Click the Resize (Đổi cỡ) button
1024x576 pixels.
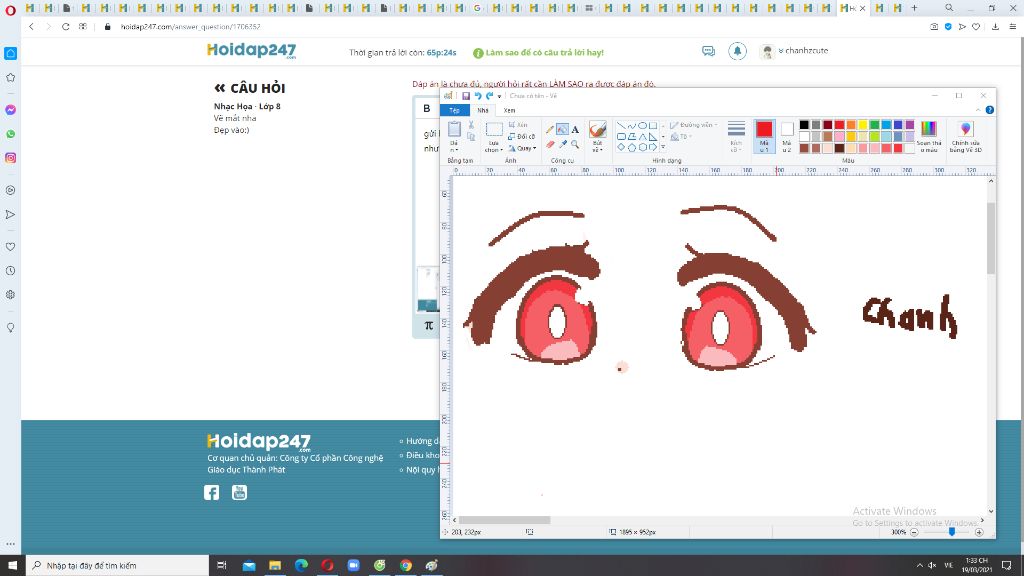click(521, 136)
